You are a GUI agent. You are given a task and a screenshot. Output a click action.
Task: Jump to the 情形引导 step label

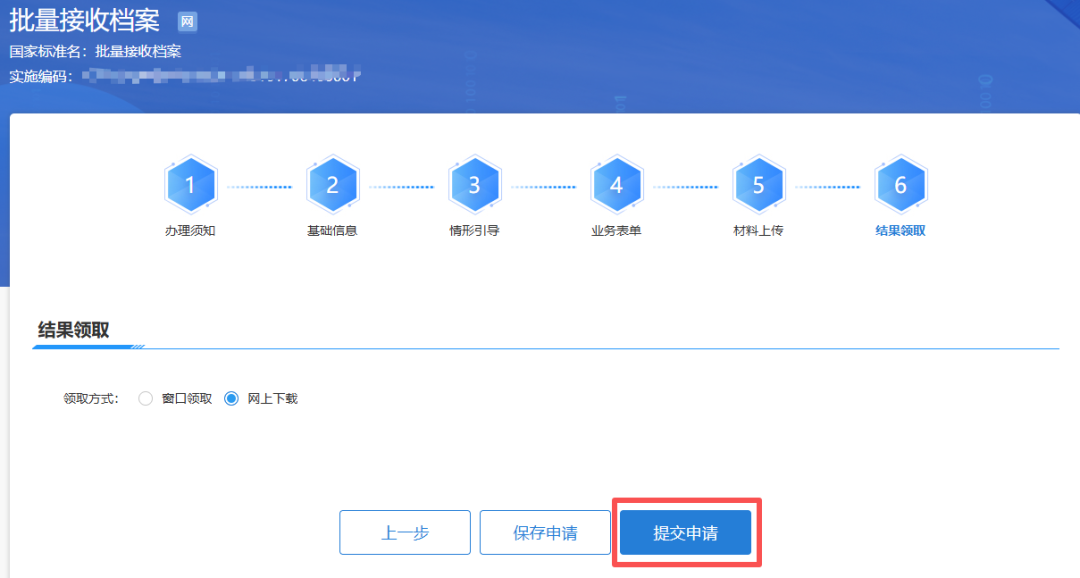pyautogui.click(x=474, y=230)
